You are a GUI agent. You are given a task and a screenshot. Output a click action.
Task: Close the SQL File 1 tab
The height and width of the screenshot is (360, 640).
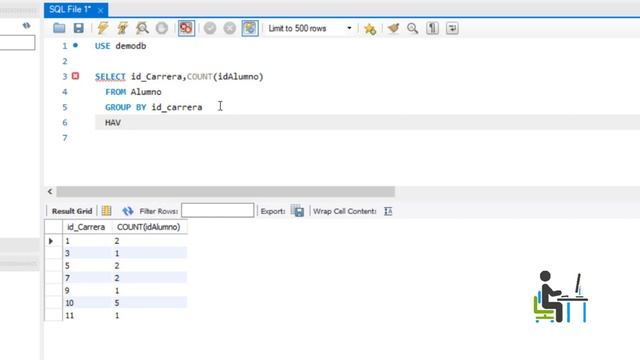click(100, 10)
